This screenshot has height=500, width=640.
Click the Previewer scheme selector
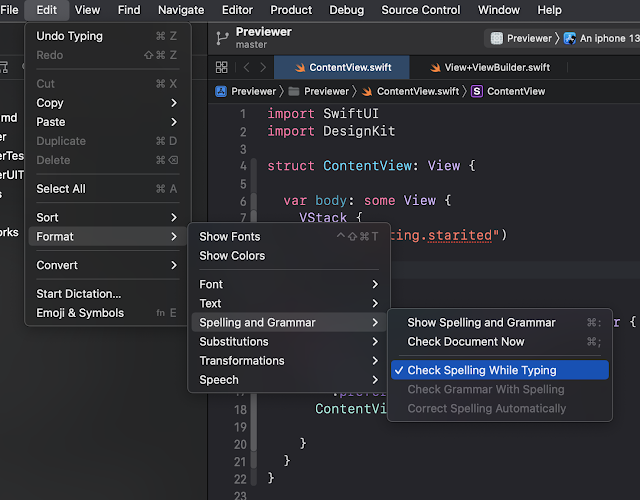coord(521,38)
